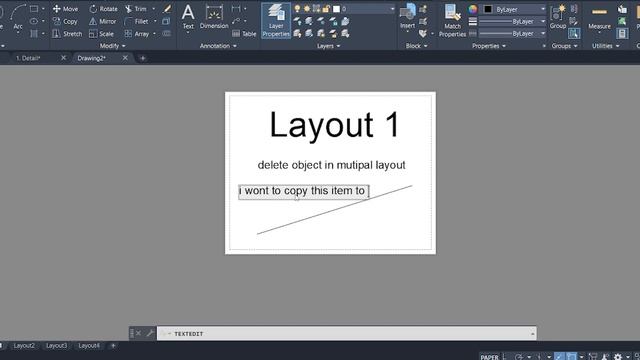Click in the TEXTEDIT command line field

(347, 333)
